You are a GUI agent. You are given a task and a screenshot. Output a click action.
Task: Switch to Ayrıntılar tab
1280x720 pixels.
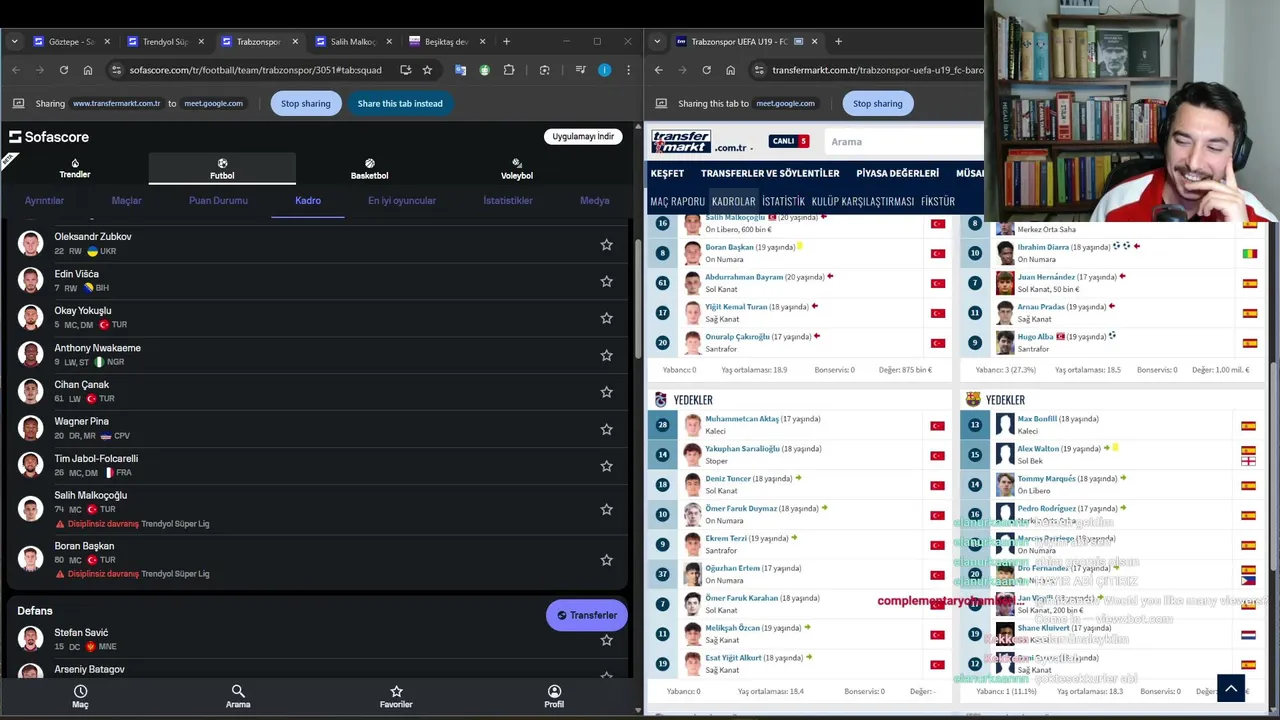click(x=44, y=200)
